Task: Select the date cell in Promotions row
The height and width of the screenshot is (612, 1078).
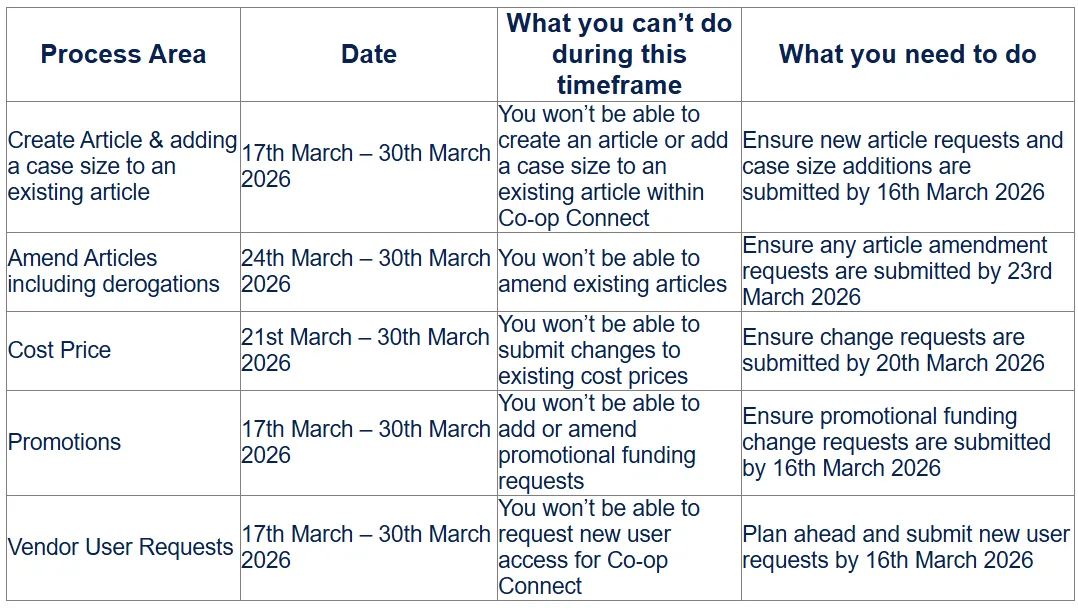Action: pyautogui.click(x=369, y=443)
